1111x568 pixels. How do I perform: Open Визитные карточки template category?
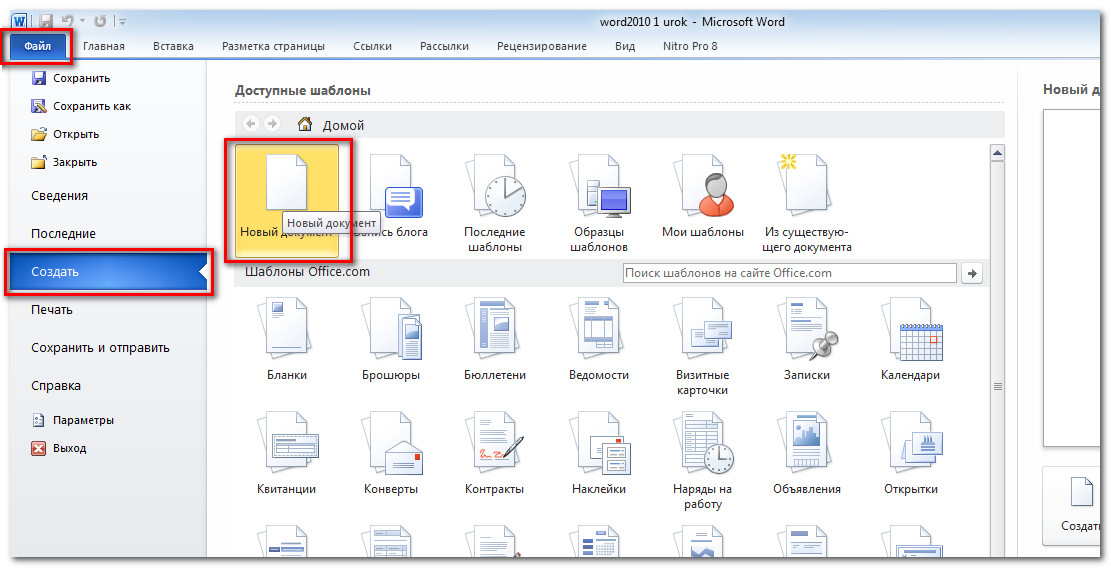tap(702, 347)
